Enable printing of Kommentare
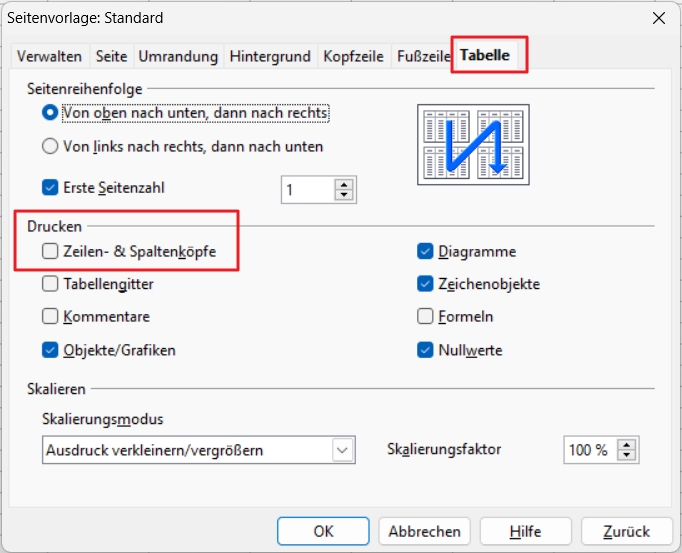 [x=51, y=317]
